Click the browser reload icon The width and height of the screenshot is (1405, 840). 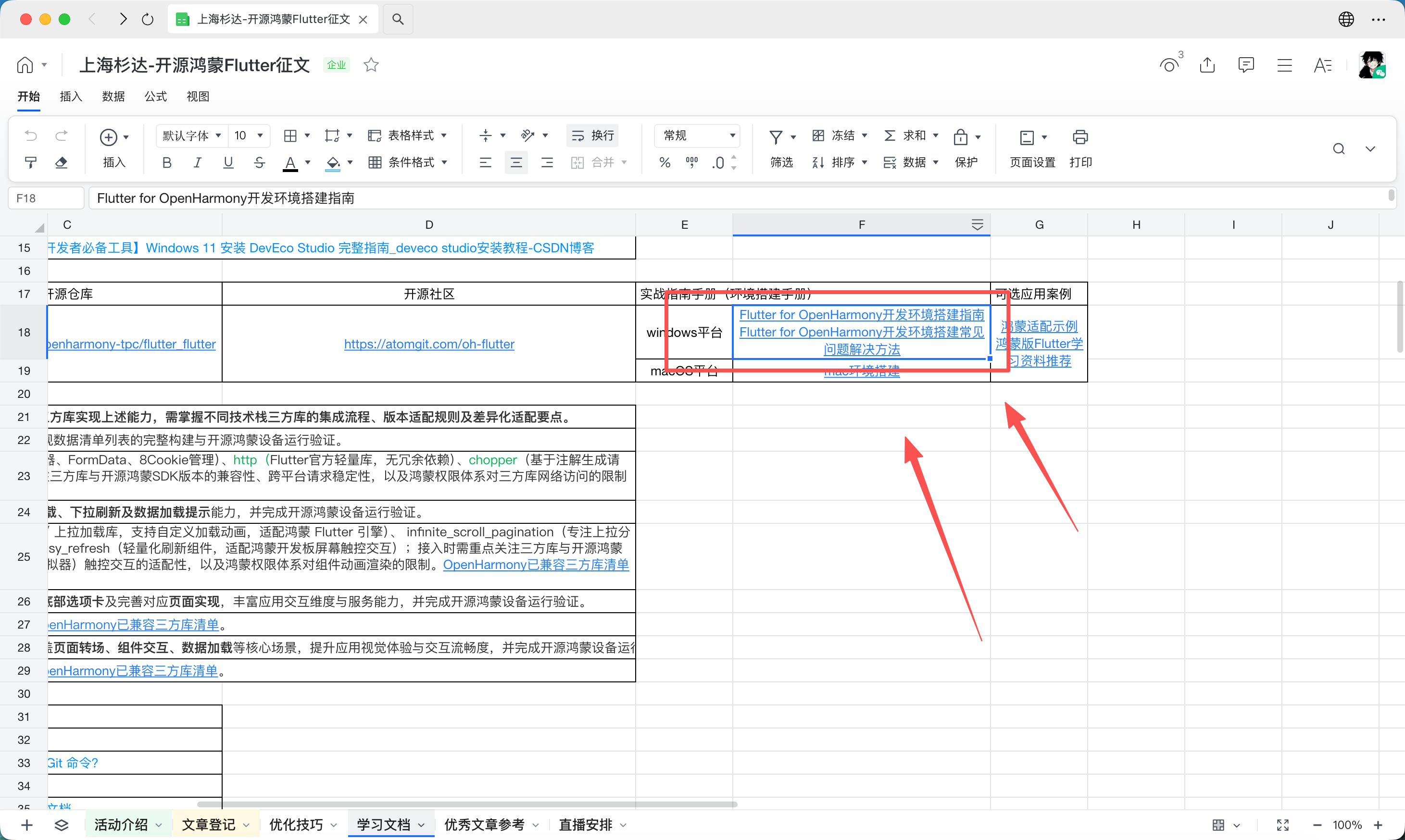[x=148, y=19]
